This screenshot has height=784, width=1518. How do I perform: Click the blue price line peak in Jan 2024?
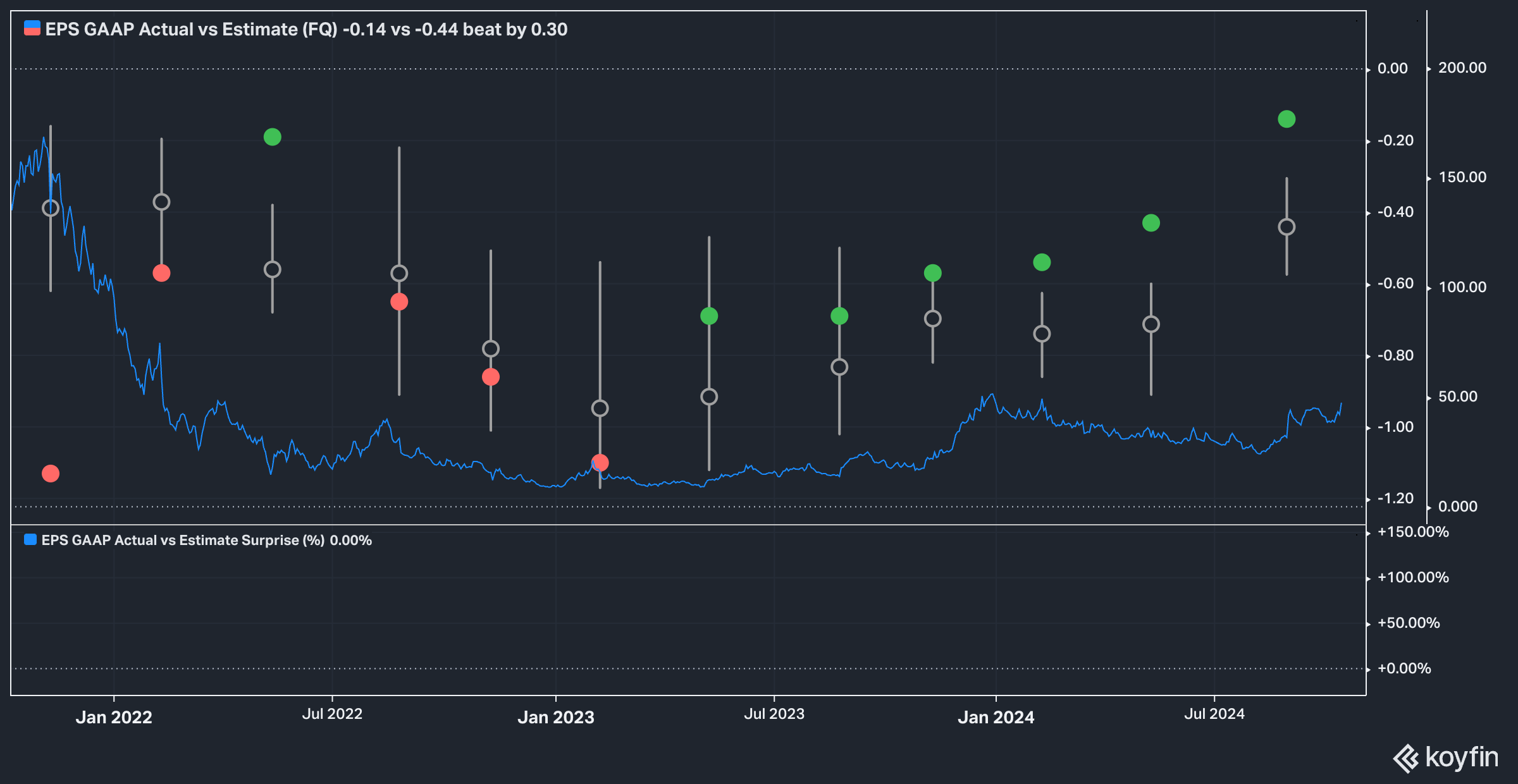(992, 395)
